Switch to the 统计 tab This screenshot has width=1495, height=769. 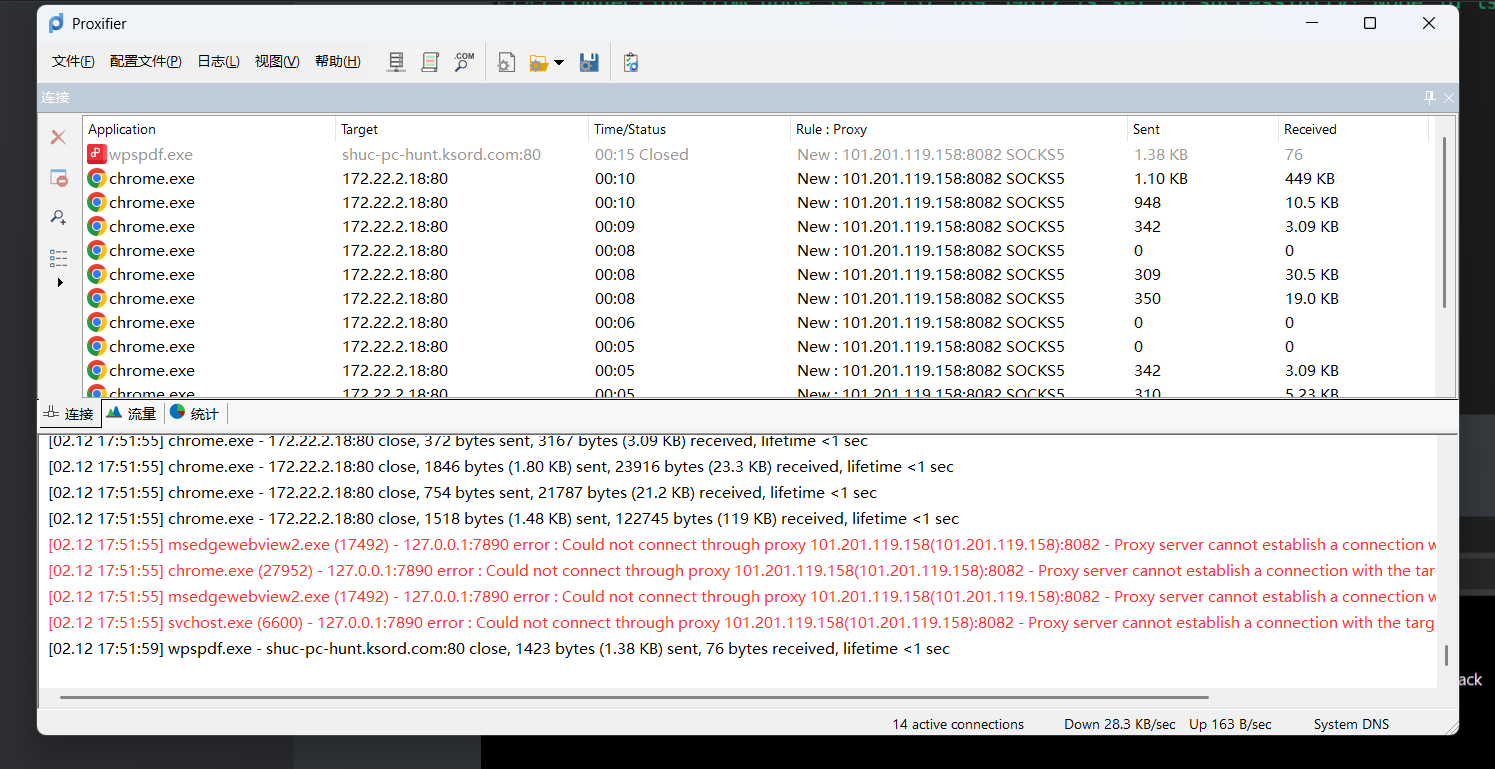click(195, 414)
